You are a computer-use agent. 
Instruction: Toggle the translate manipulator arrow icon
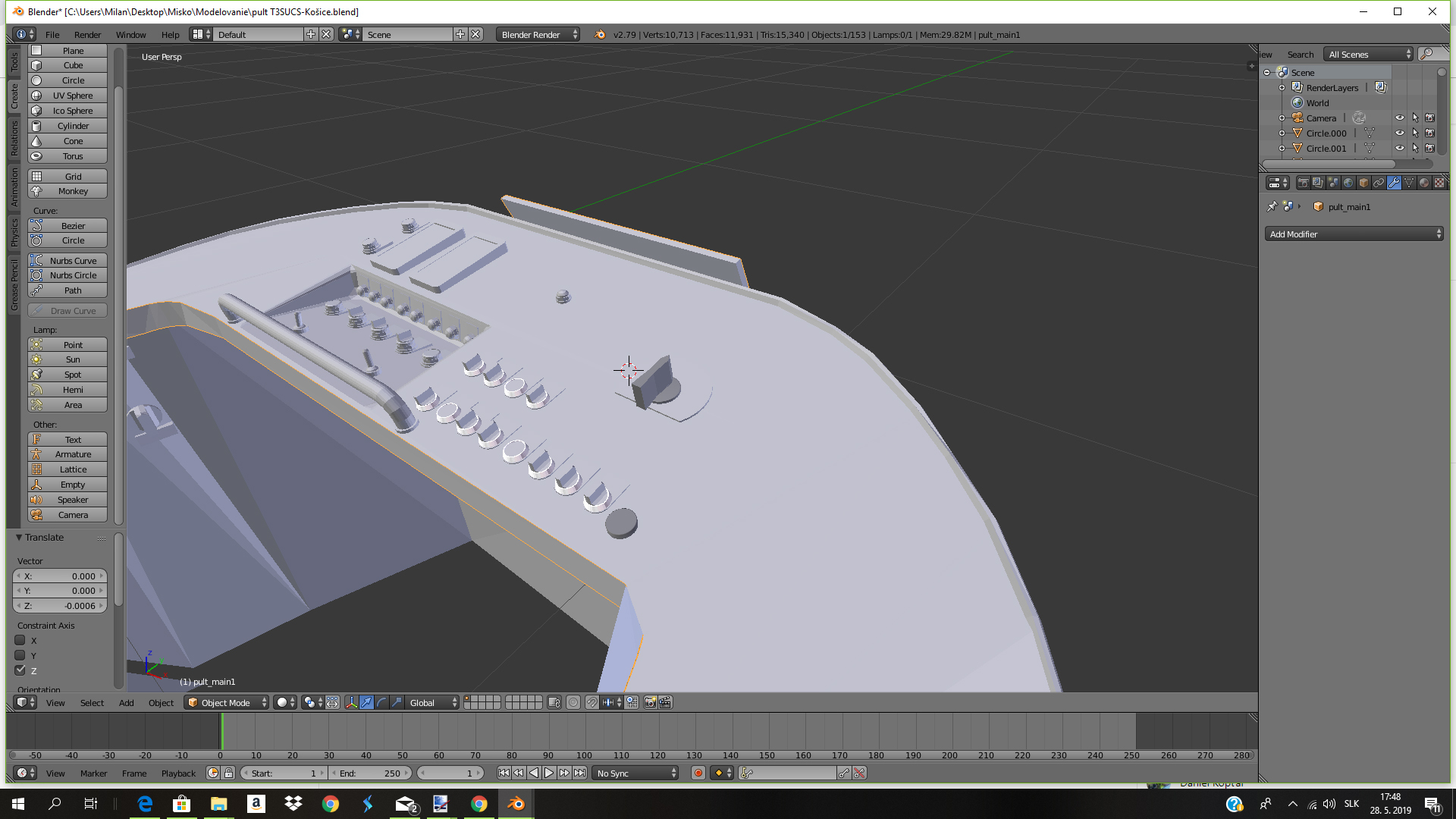[x=366, y=703]
